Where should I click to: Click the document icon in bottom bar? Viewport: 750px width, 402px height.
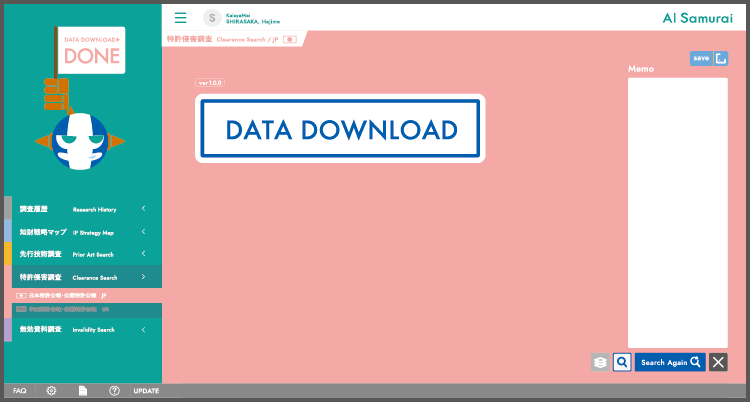coord(84,391)
